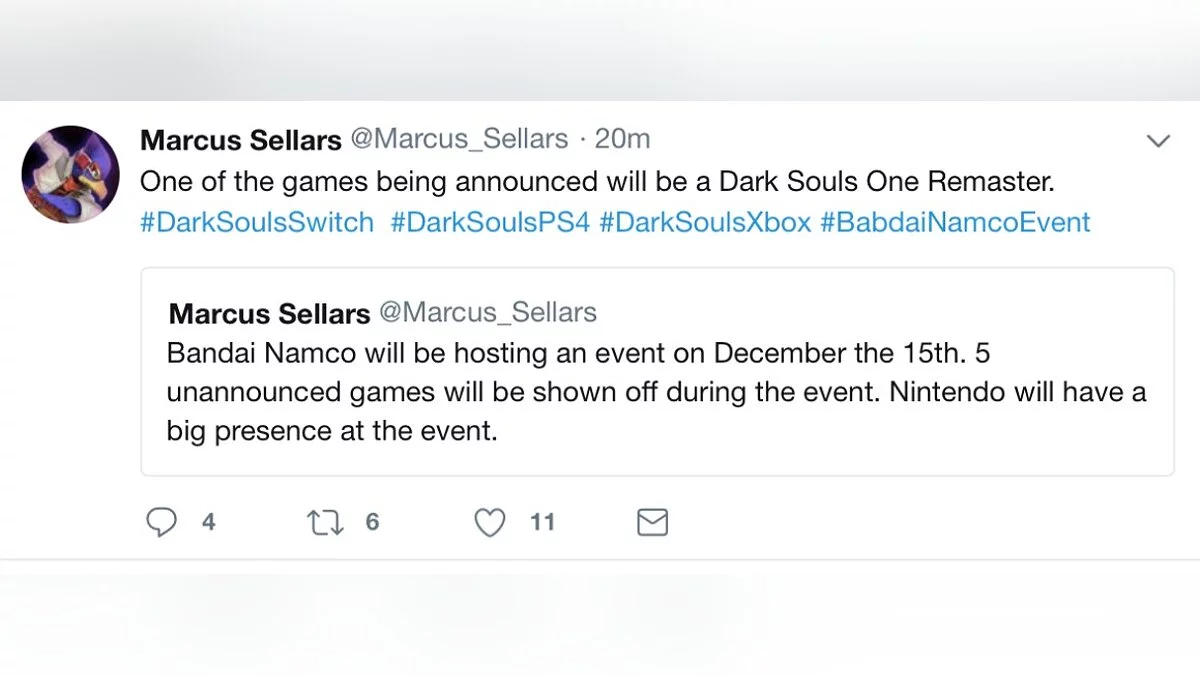The image size is (1200, 675).
Task: Click the reply speech bubble icon
Action: [x=161, y=522]
